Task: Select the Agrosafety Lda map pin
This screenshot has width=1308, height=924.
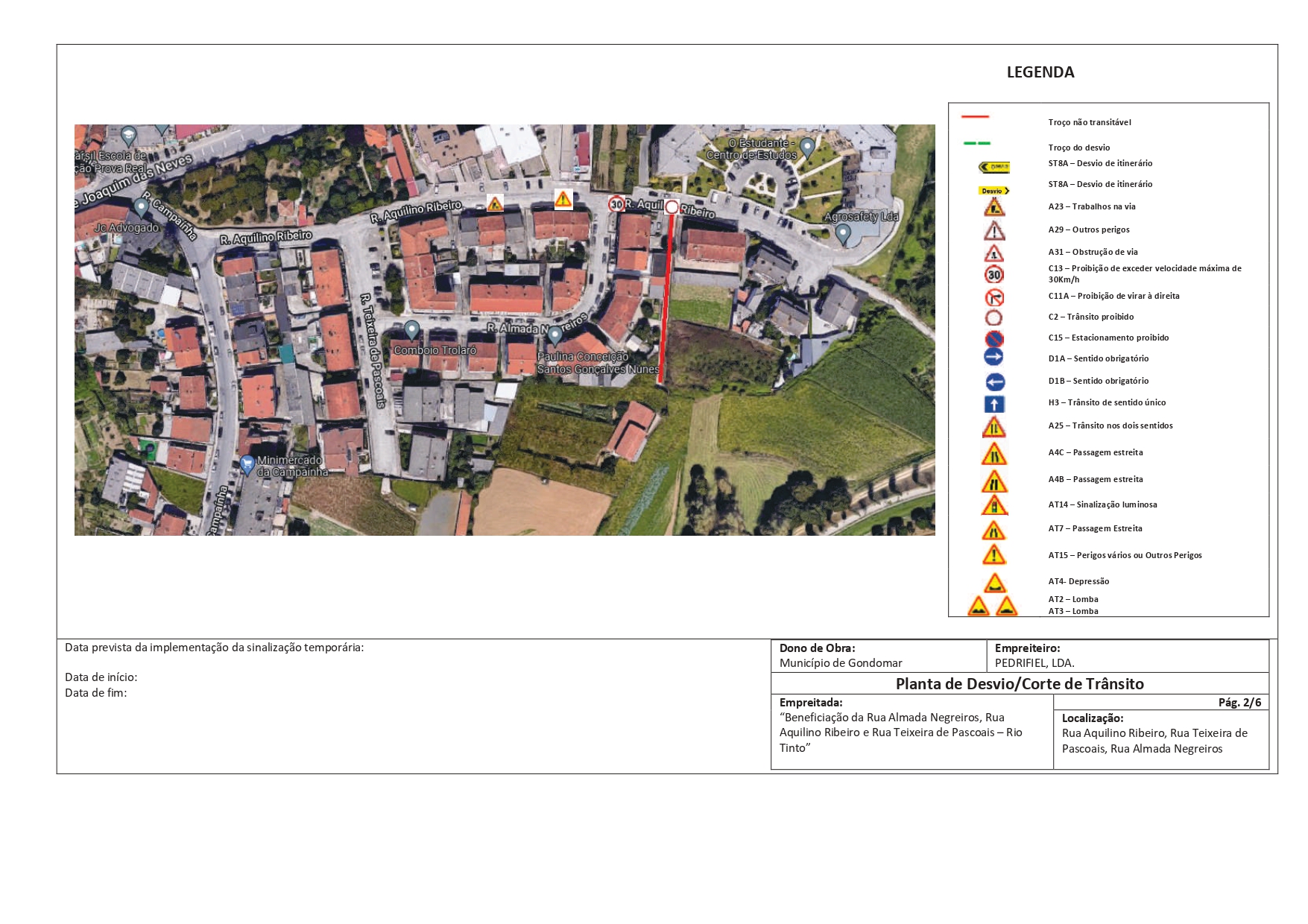Action: pos(843,235)
